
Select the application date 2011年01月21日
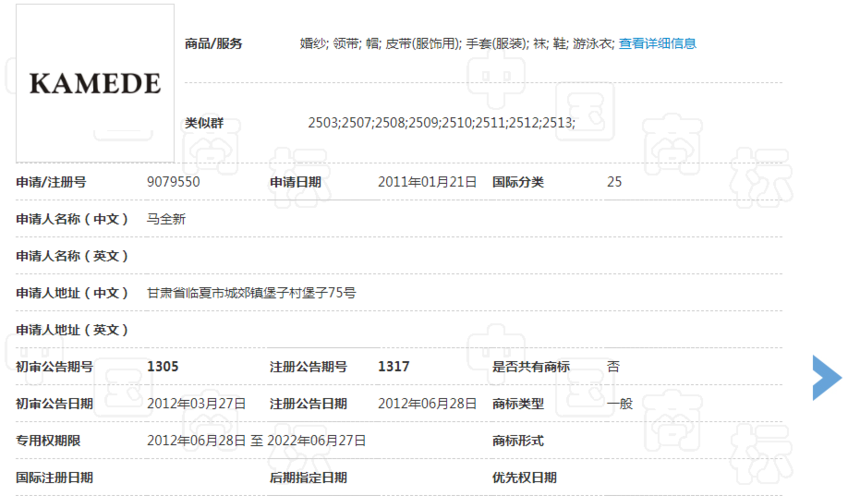(x=427, y=182)
